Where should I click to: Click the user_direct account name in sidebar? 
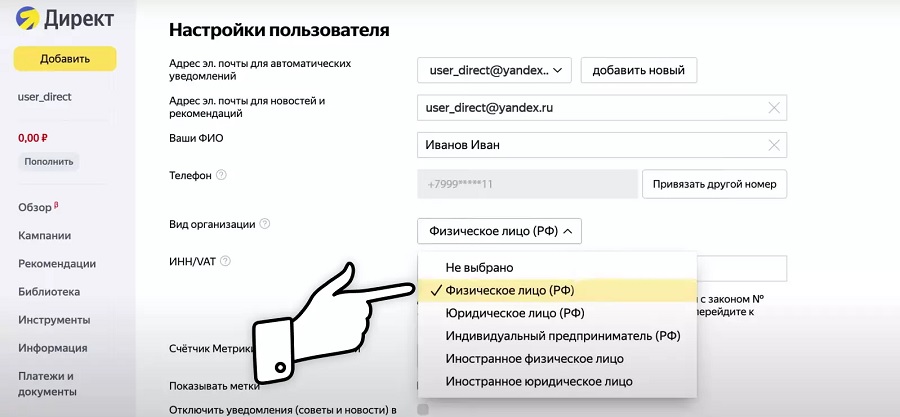click(x=45, y=97)
